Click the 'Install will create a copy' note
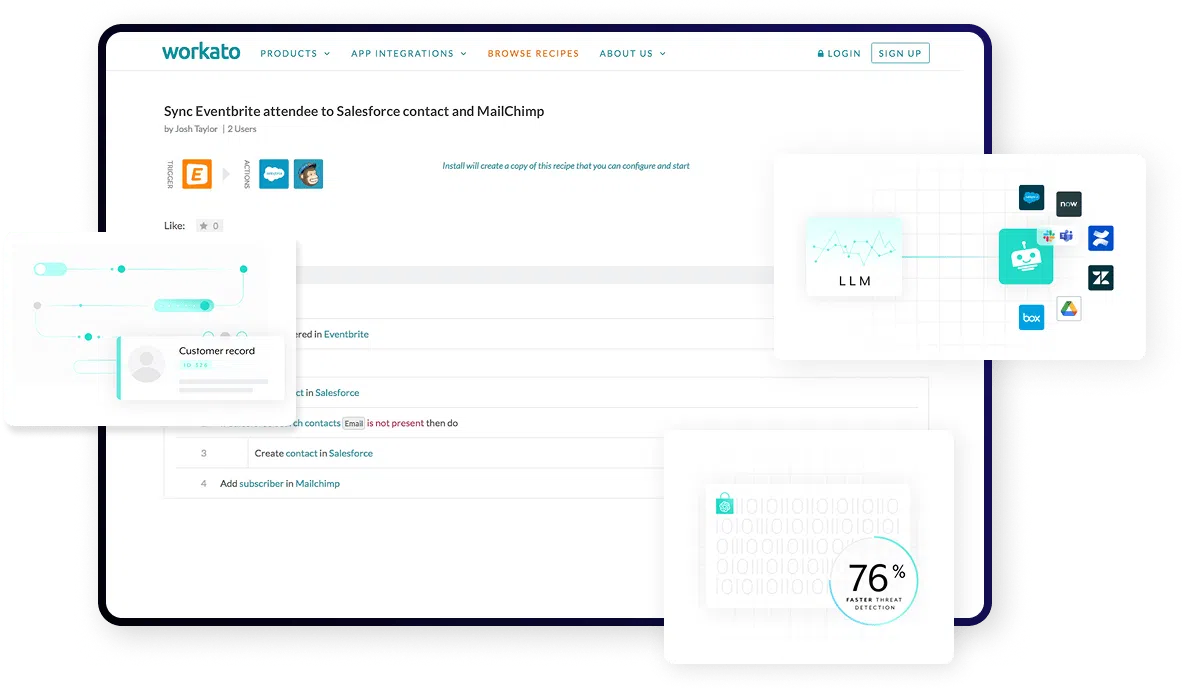 [x=566, y=166]
